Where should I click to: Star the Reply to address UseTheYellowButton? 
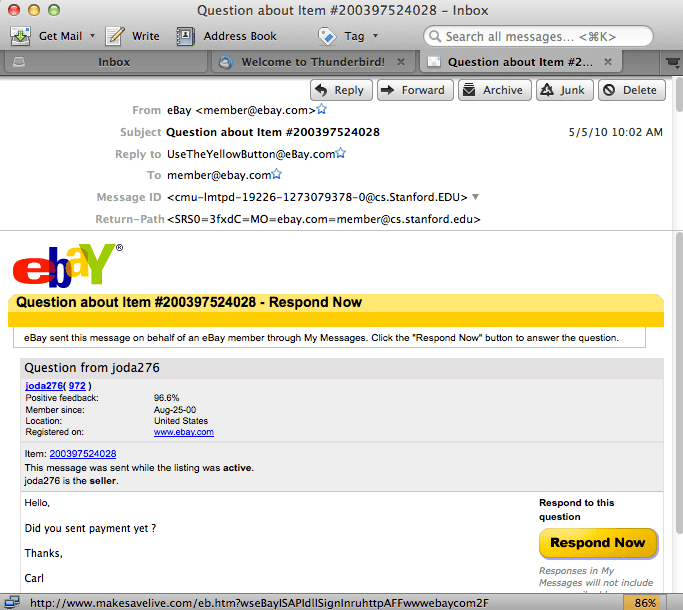341,153
